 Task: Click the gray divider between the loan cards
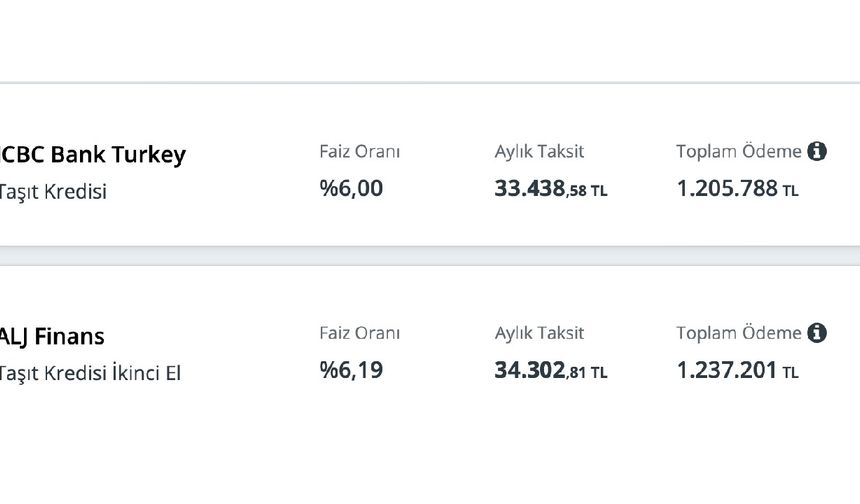click(430, 256)
